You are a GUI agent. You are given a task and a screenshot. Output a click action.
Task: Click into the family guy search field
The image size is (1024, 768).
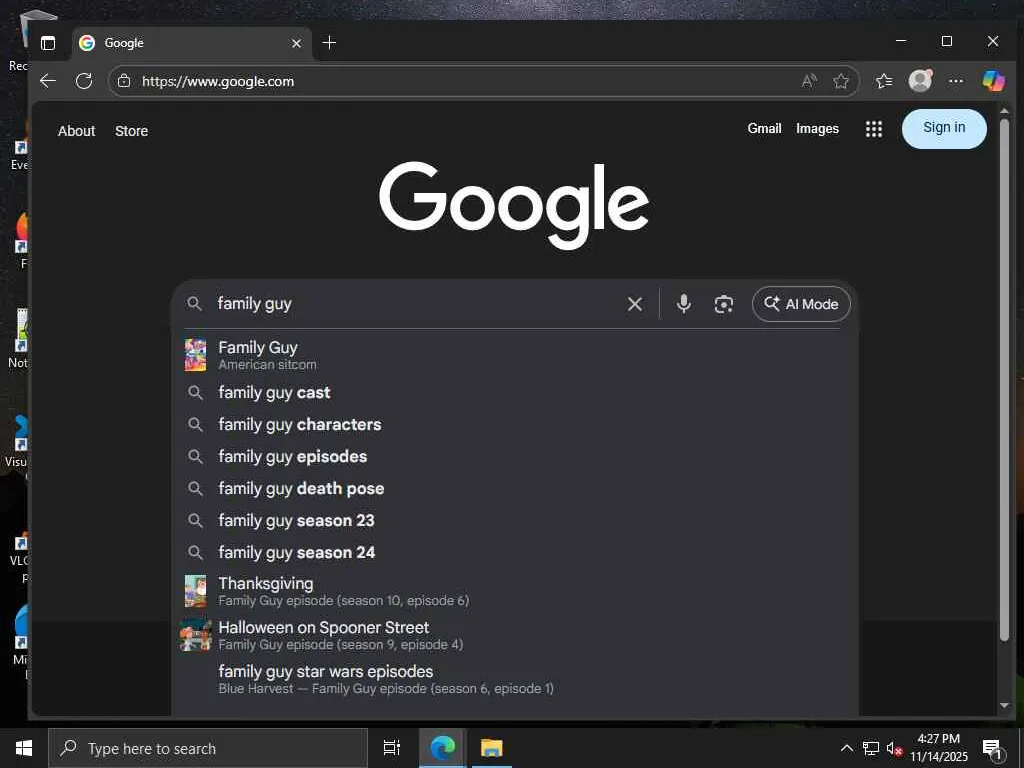pyautogui.click(x=418, y=304)
